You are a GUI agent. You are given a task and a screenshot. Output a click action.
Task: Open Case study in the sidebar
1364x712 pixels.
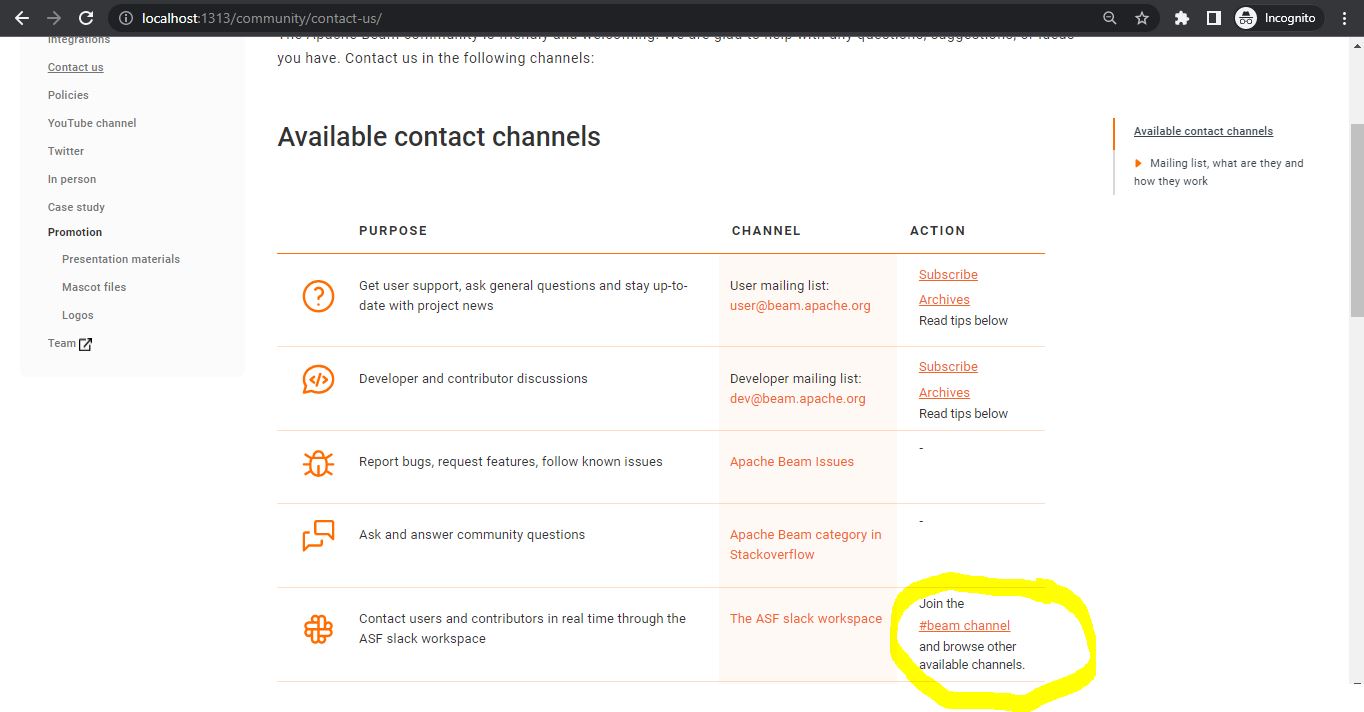click(x=76, y=207)
